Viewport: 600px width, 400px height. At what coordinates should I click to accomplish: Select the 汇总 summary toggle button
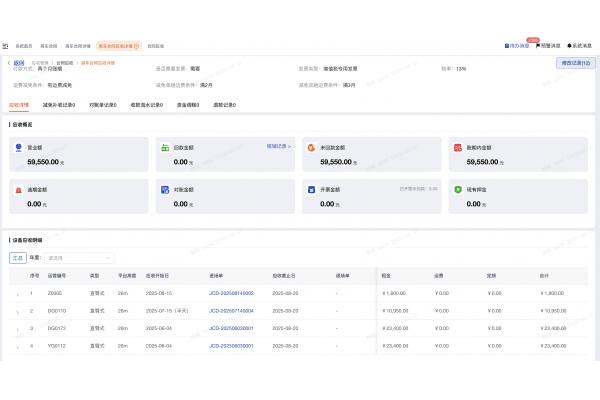pyautogui.click(x=16, y=257)
